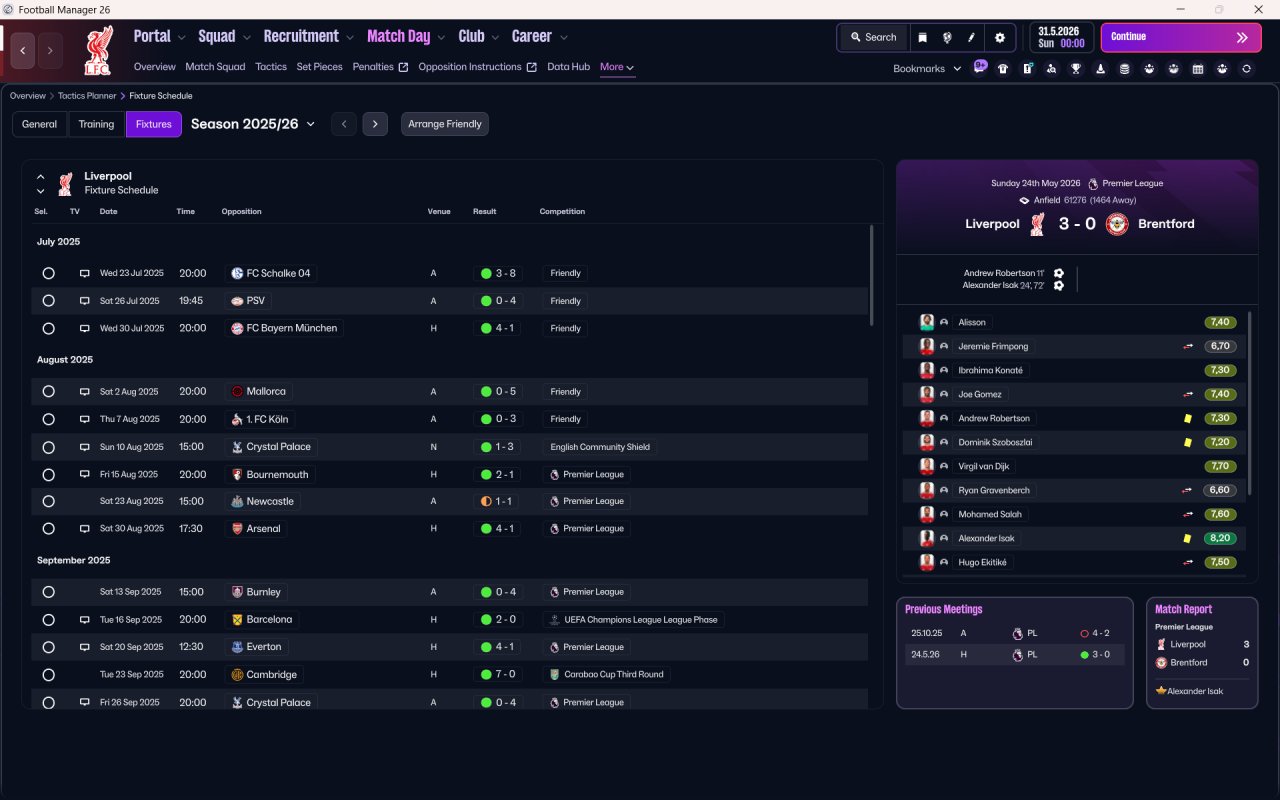
Task: Open the Data Hub submenu item
Action: tap(568, 67)
